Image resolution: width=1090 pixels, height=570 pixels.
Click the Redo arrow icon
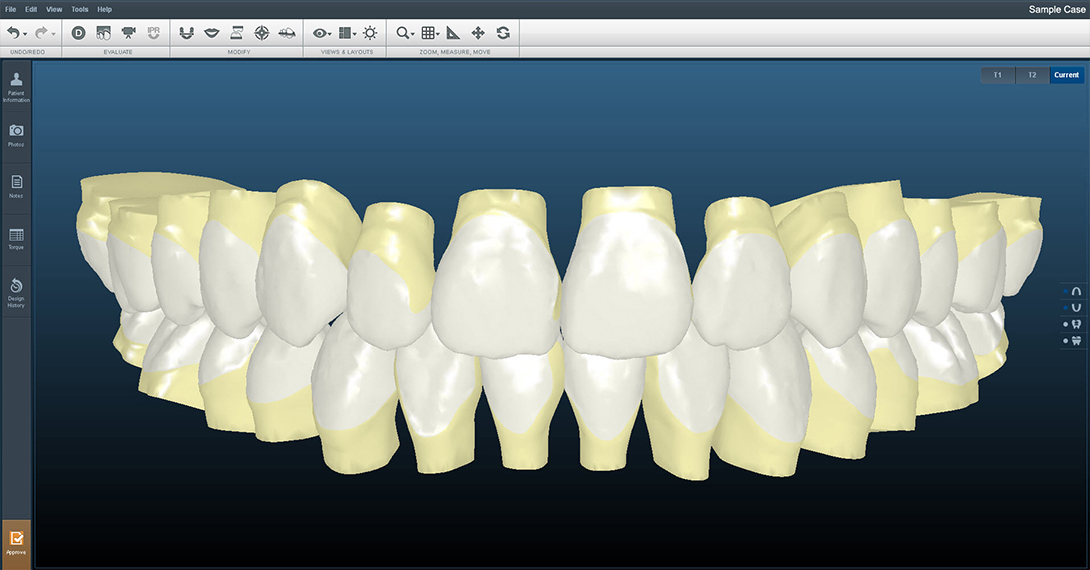41,33
